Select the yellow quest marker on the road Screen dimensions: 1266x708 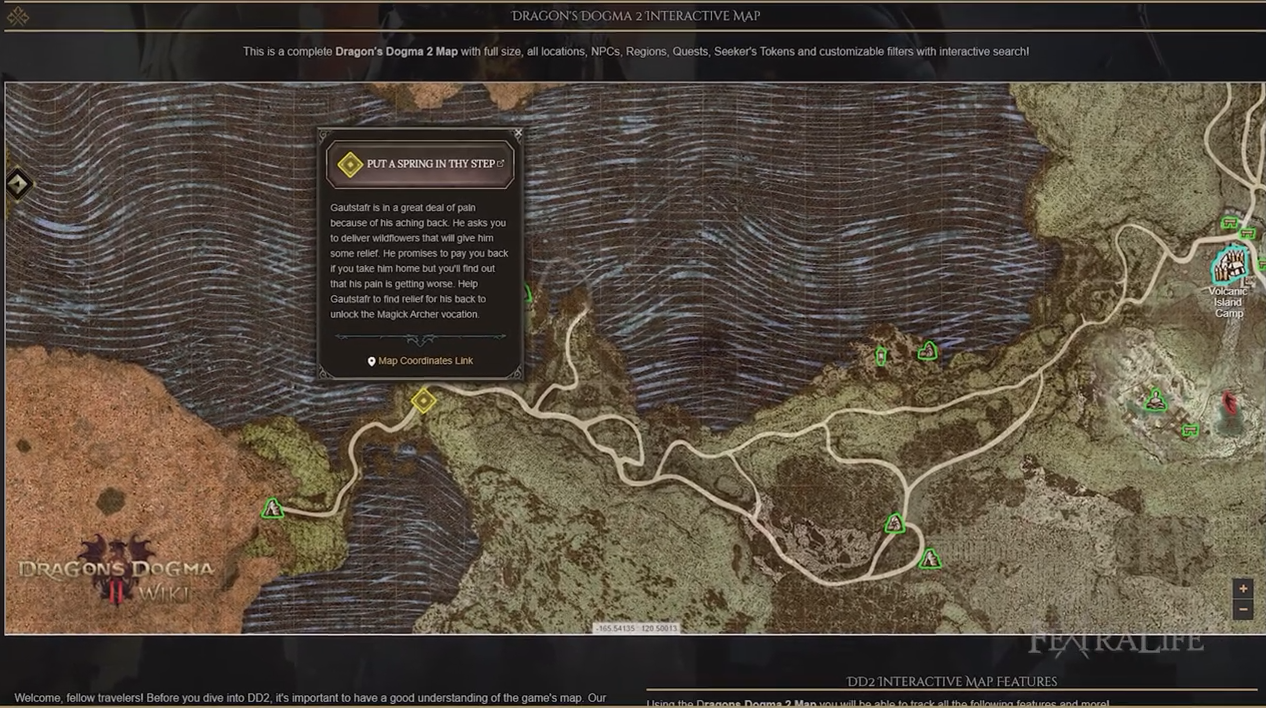coord(424,401)
